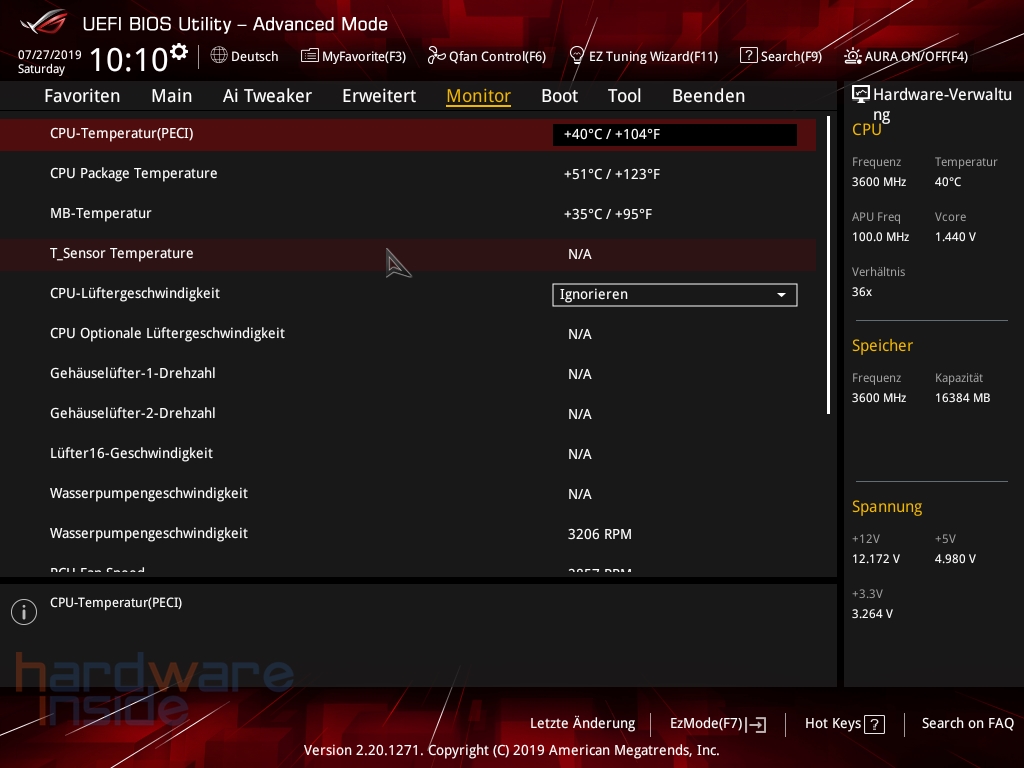Click the 10:10 clock display
Screen dimensions: 1024x768
(x=129, y=59)
